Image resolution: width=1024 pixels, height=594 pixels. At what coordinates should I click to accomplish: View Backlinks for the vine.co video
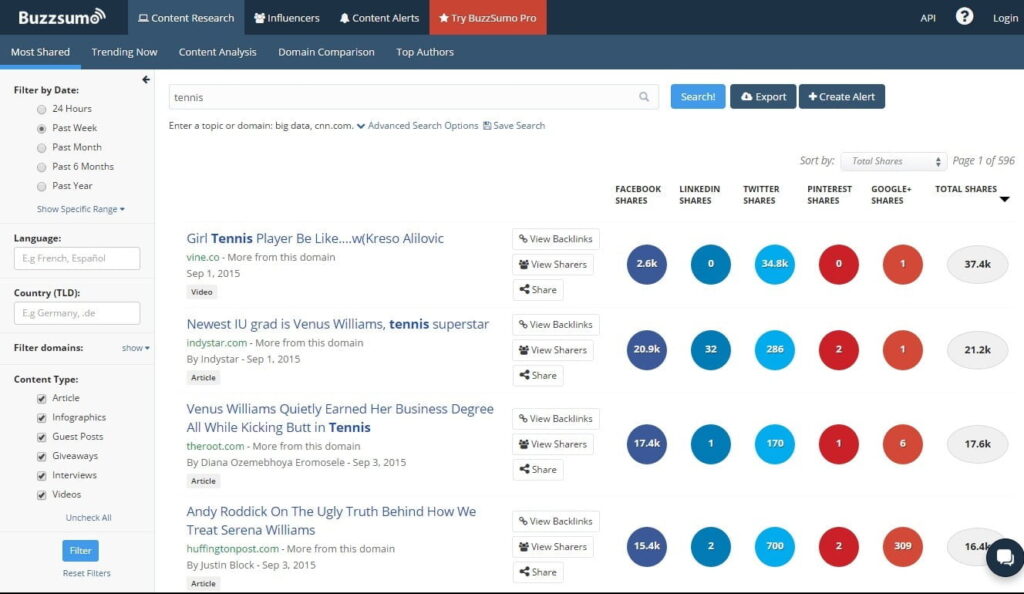pyautogui.click(x=556, y=239)
